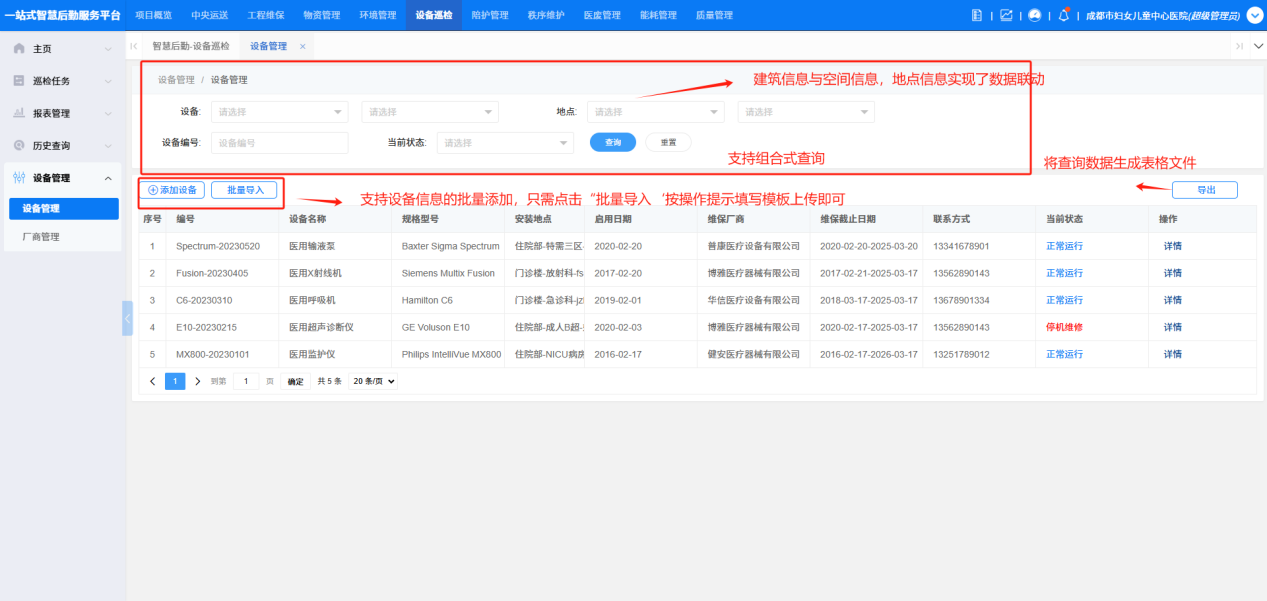This screenshot has width=1267, height=601.
Task: Select 环境管理 in top navigation
Action: pos(377,15)
